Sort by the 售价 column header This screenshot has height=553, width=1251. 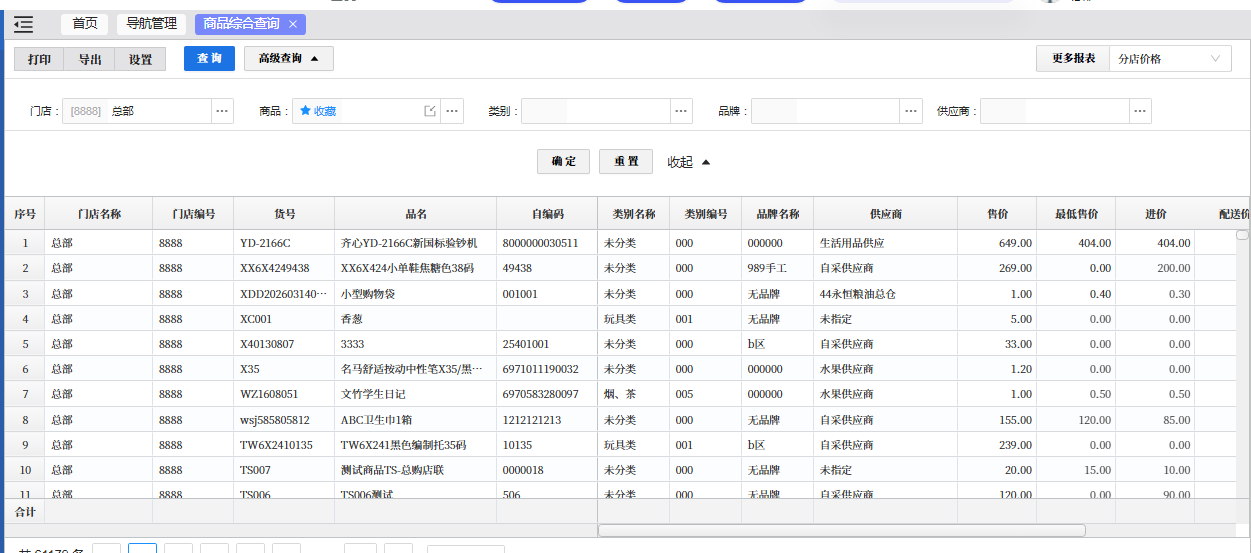pos(998,214)
